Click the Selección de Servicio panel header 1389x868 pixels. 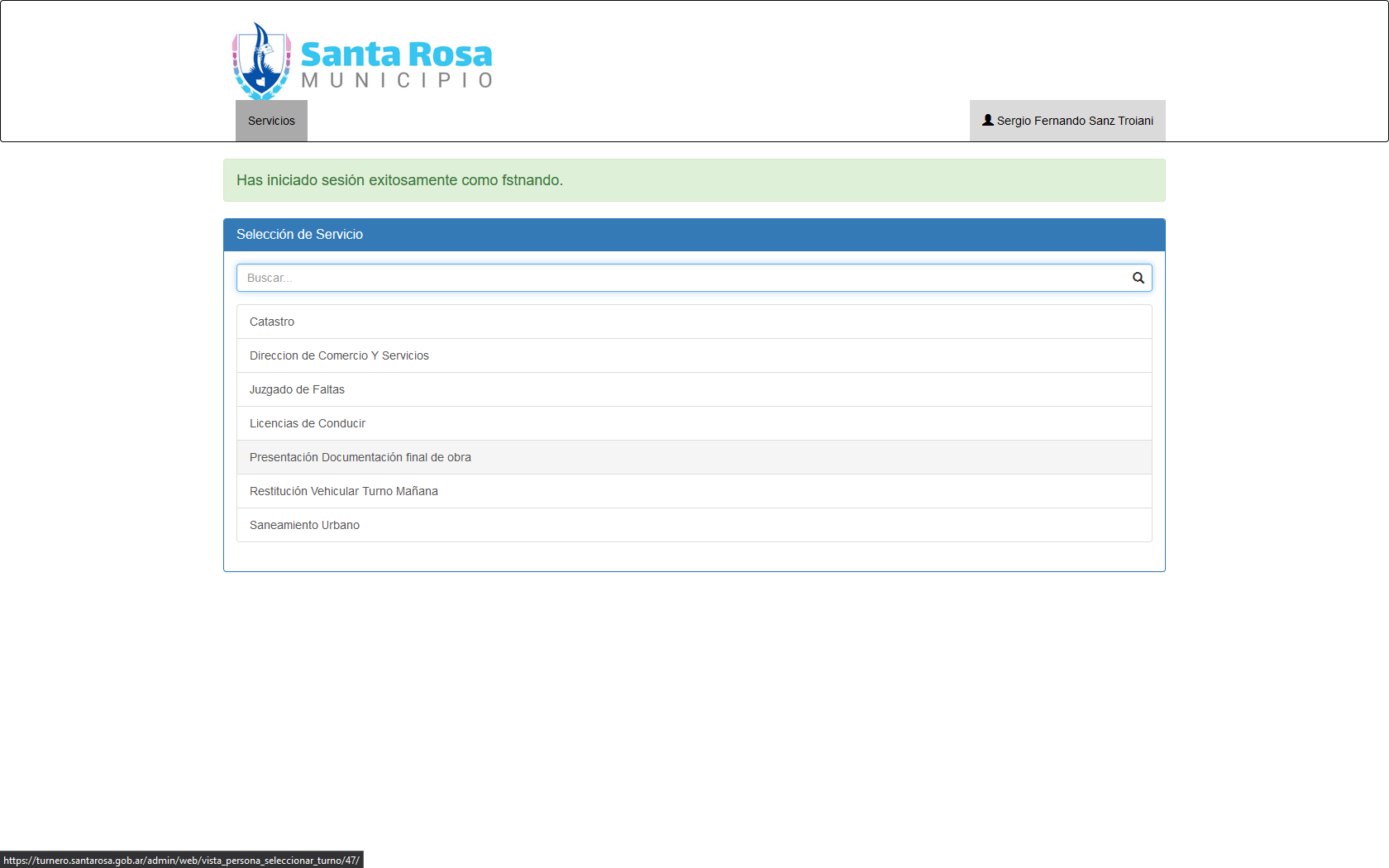coord(694,235)
